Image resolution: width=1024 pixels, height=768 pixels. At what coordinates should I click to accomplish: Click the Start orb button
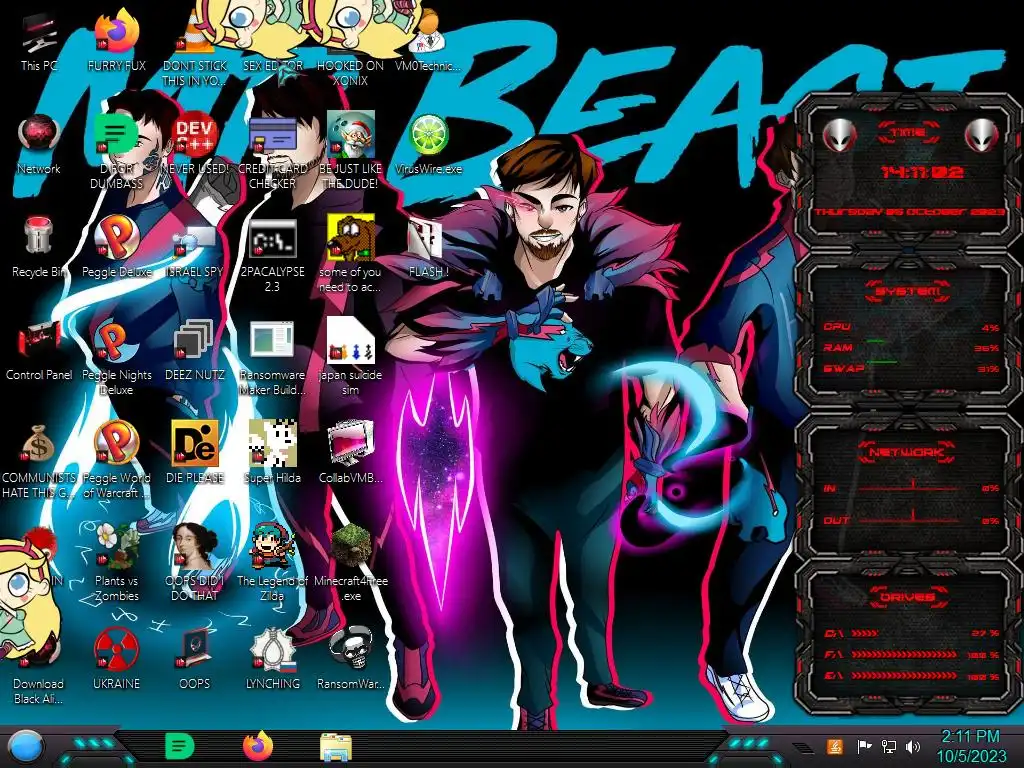pyautogui.click(x=25, y=747)
